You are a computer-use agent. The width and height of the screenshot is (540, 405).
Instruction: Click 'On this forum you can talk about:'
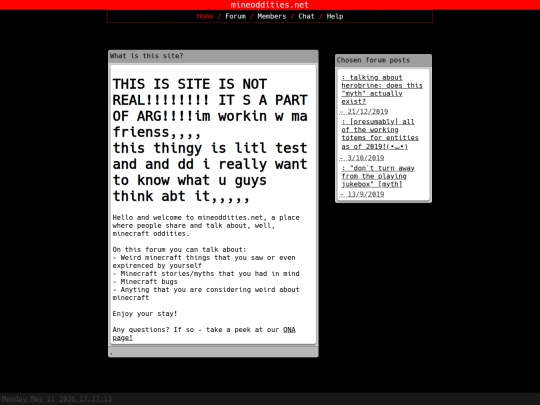[x=179, y=250]
